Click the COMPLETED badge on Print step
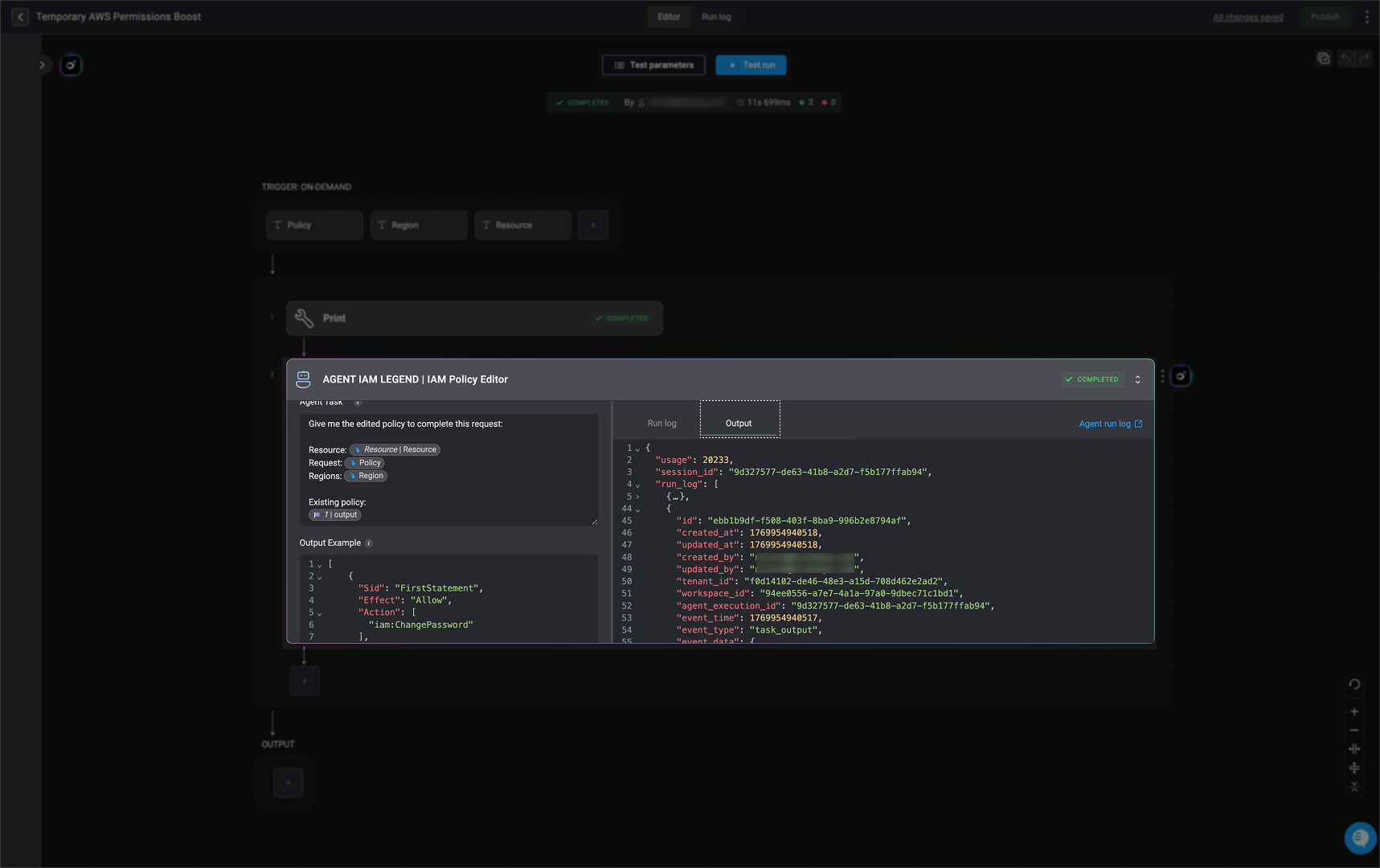1380x868 pixels. click(620, 318)
